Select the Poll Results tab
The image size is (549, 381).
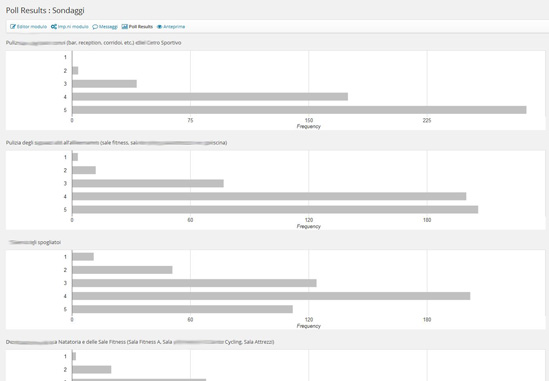pyautogui.click(x=137, y=27)
